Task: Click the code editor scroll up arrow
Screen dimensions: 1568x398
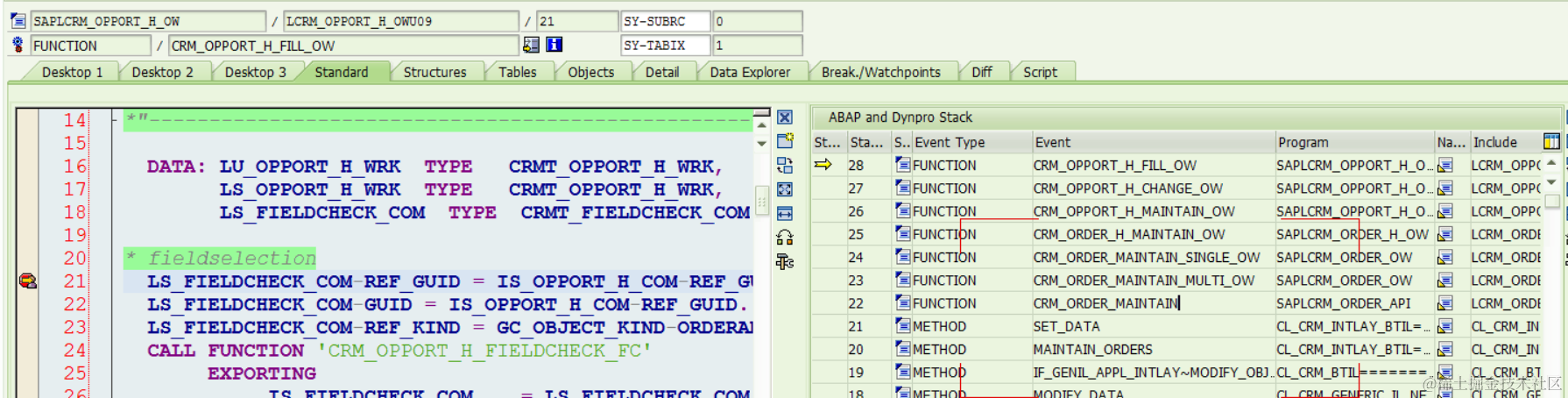Action: pos(762,126)
